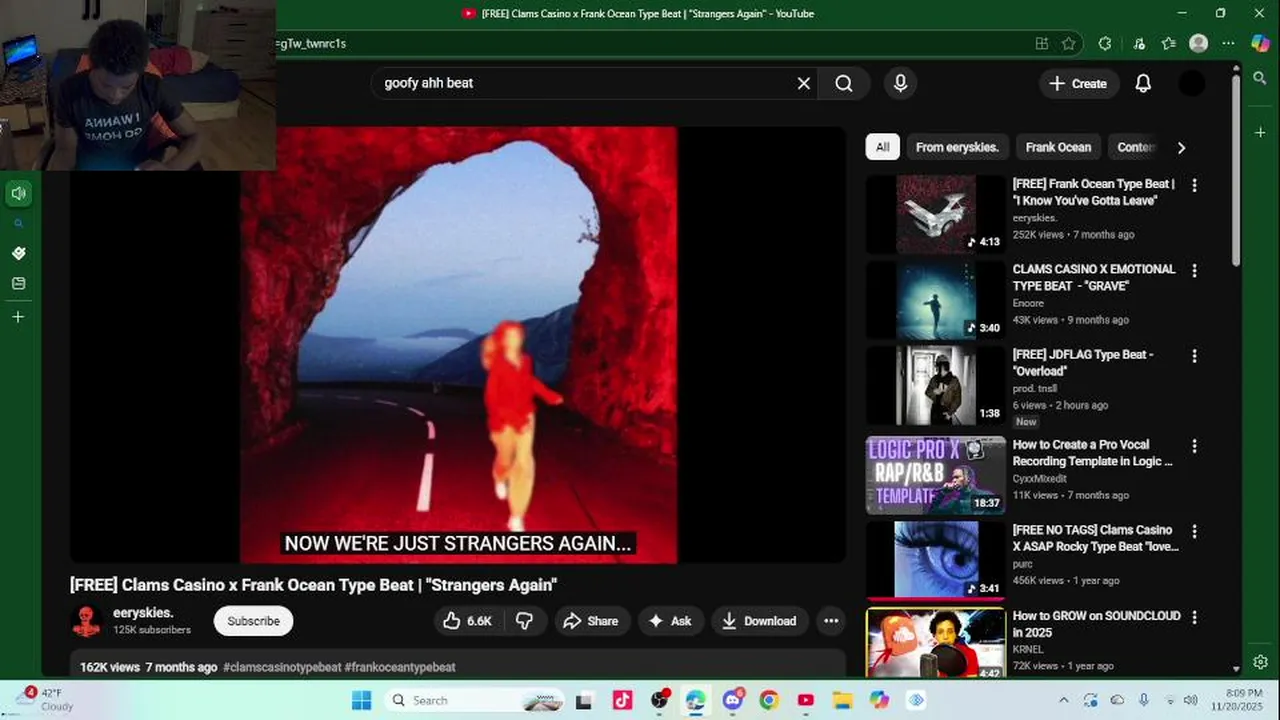
Task: Start voice search with the microphone icon
Action: tap(900, 83)
